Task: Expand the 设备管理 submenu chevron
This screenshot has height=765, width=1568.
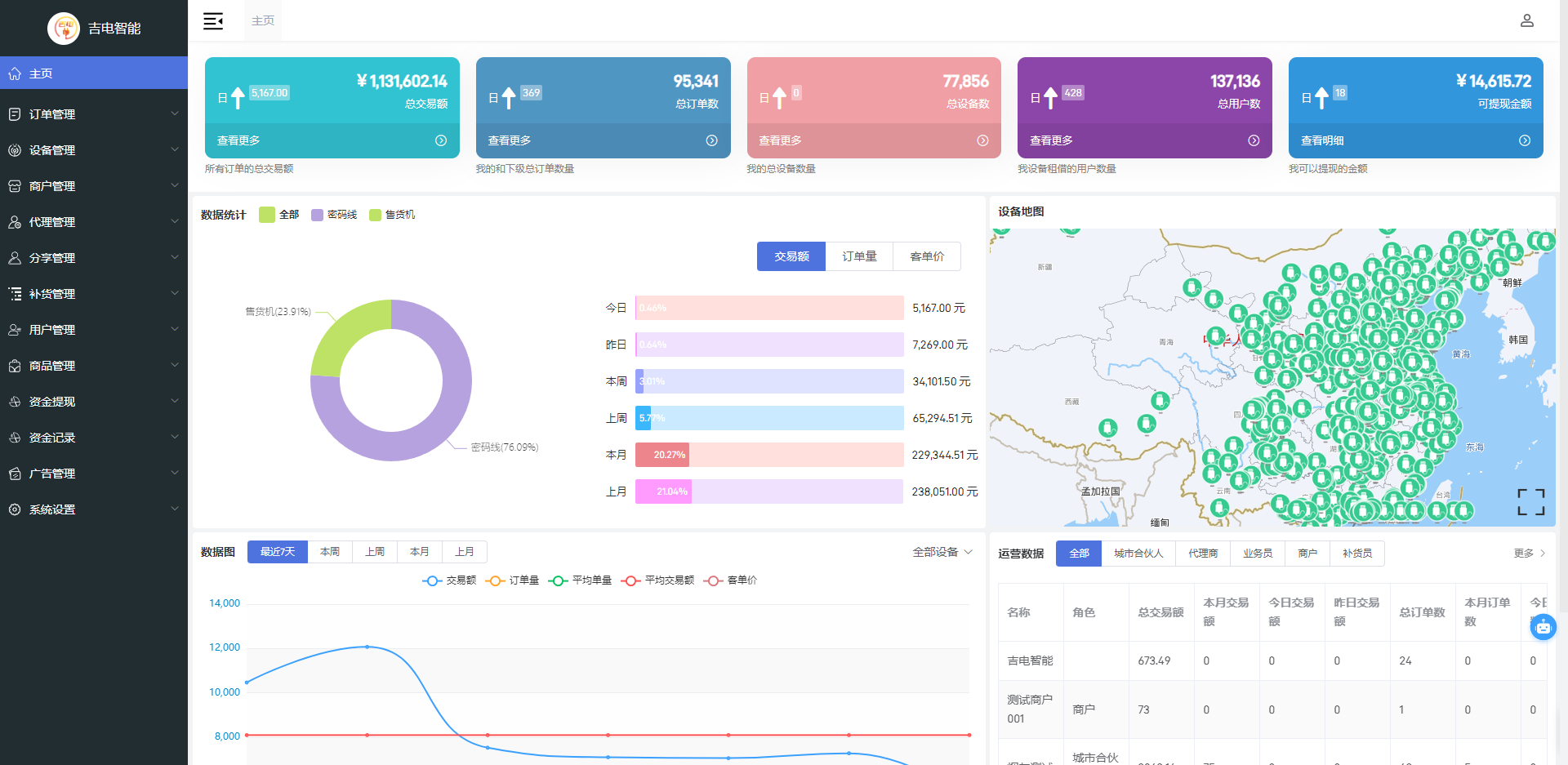Action: pyautogui.click(x=175, y=149)
